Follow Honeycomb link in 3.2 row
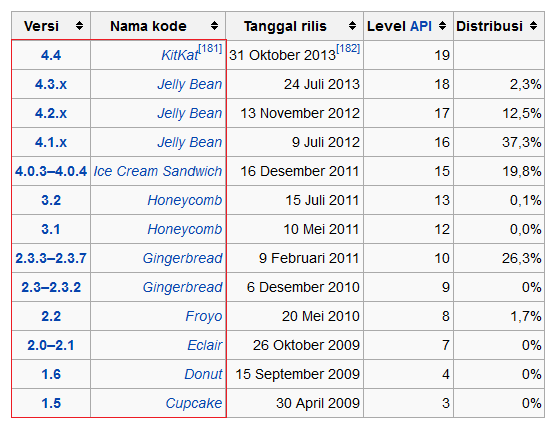Viewport: 553px width, 426px height. [185, 200]
